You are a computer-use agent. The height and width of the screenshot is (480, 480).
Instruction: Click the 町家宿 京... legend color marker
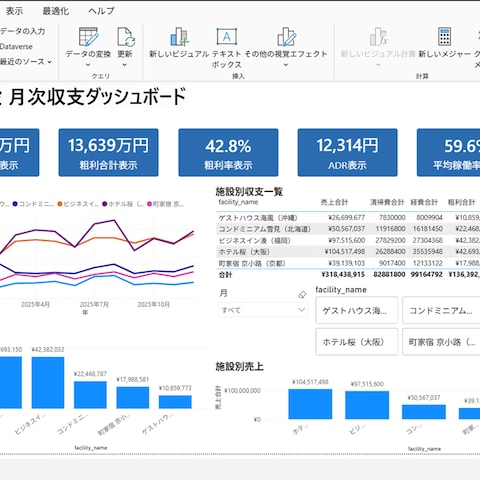tap(149, 204)
